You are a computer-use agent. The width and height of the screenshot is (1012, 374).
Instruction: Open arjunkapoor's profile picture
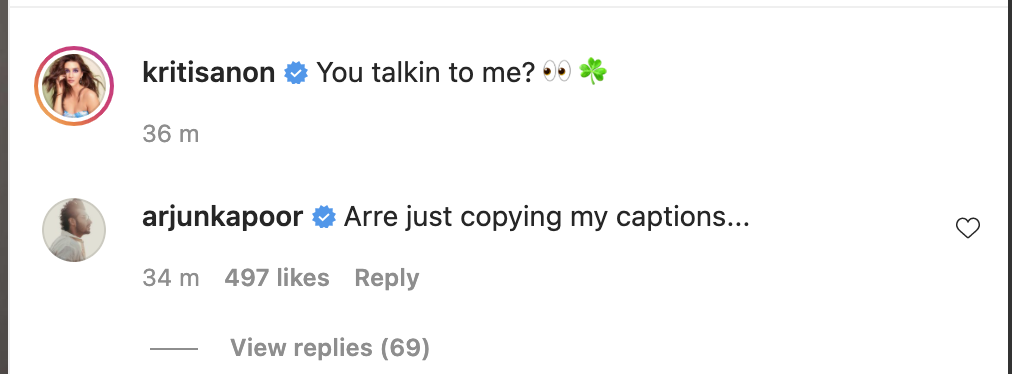coord(74,230)
